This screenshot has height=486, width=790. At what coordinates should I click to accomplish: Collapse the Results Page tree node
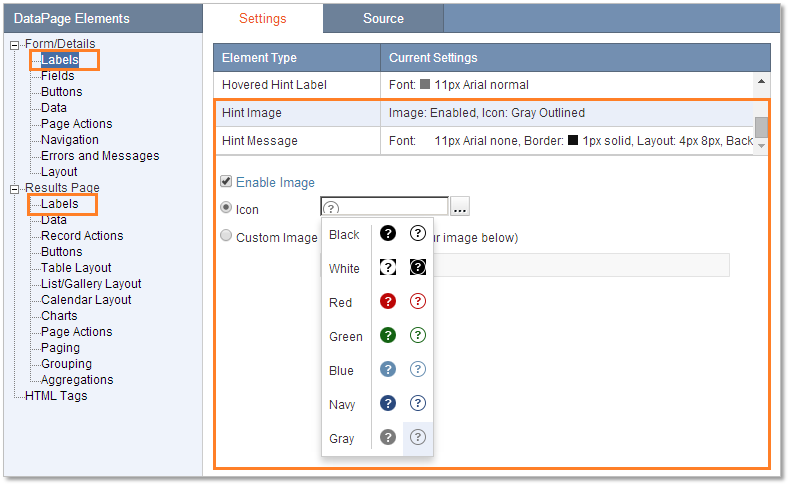[x=15, y=188]
